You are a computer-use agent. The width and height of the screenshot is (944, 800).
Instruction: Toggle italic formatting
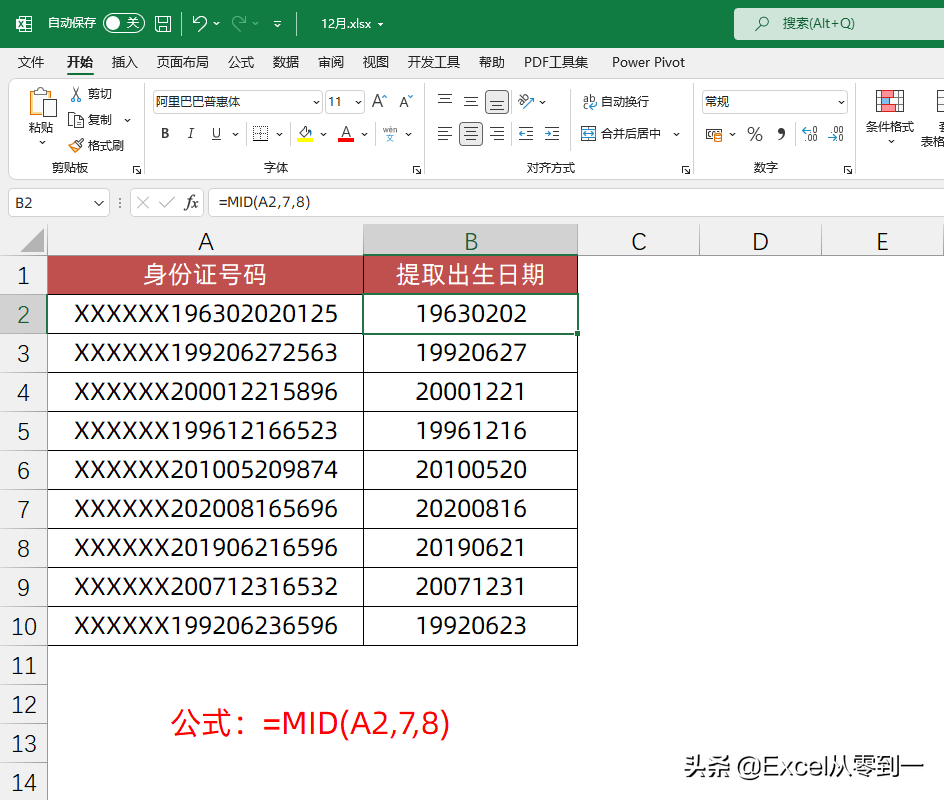tap(191, 132)
